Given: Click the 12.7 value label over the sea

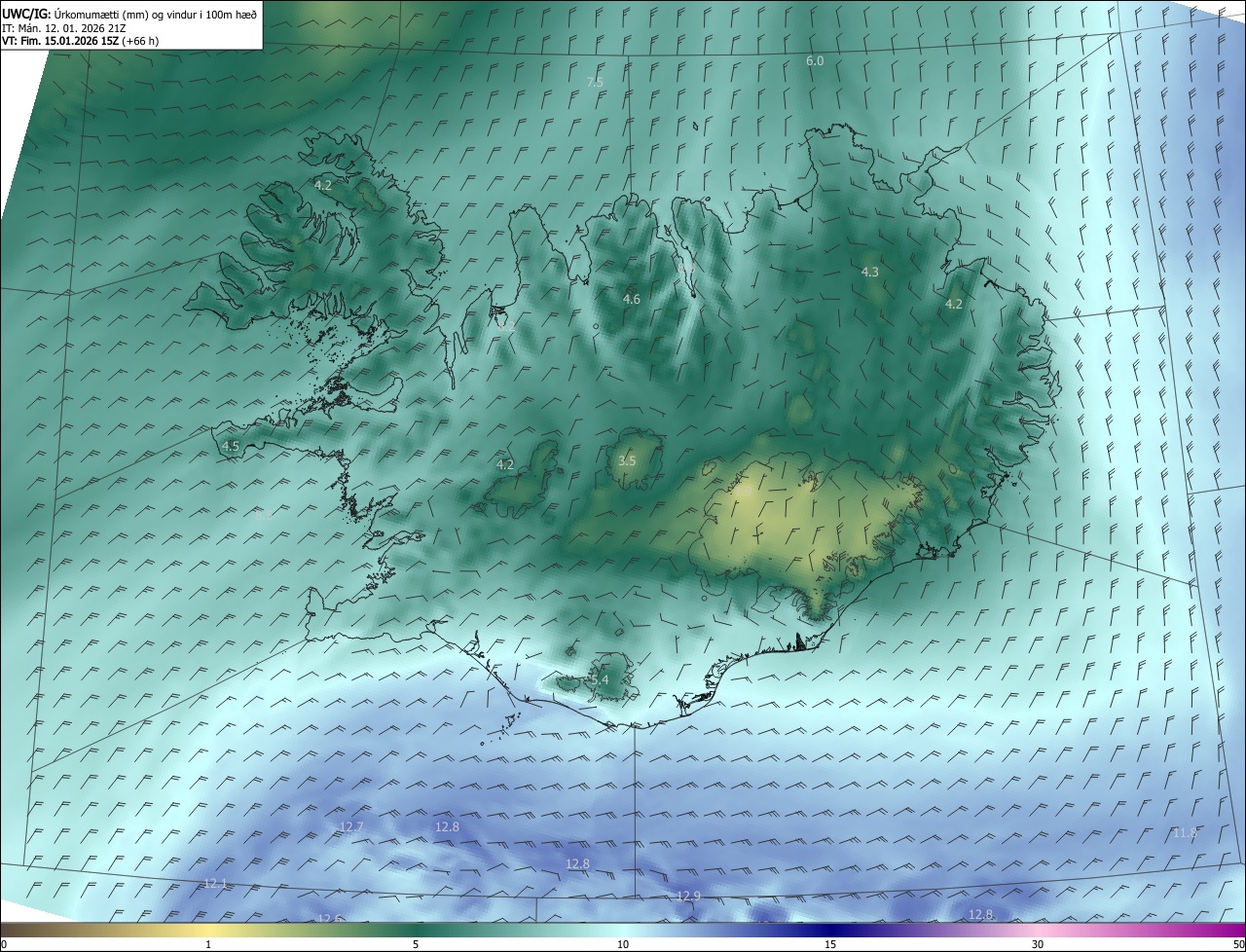Looking at the screenshot, I should click(x=351, y=826).
